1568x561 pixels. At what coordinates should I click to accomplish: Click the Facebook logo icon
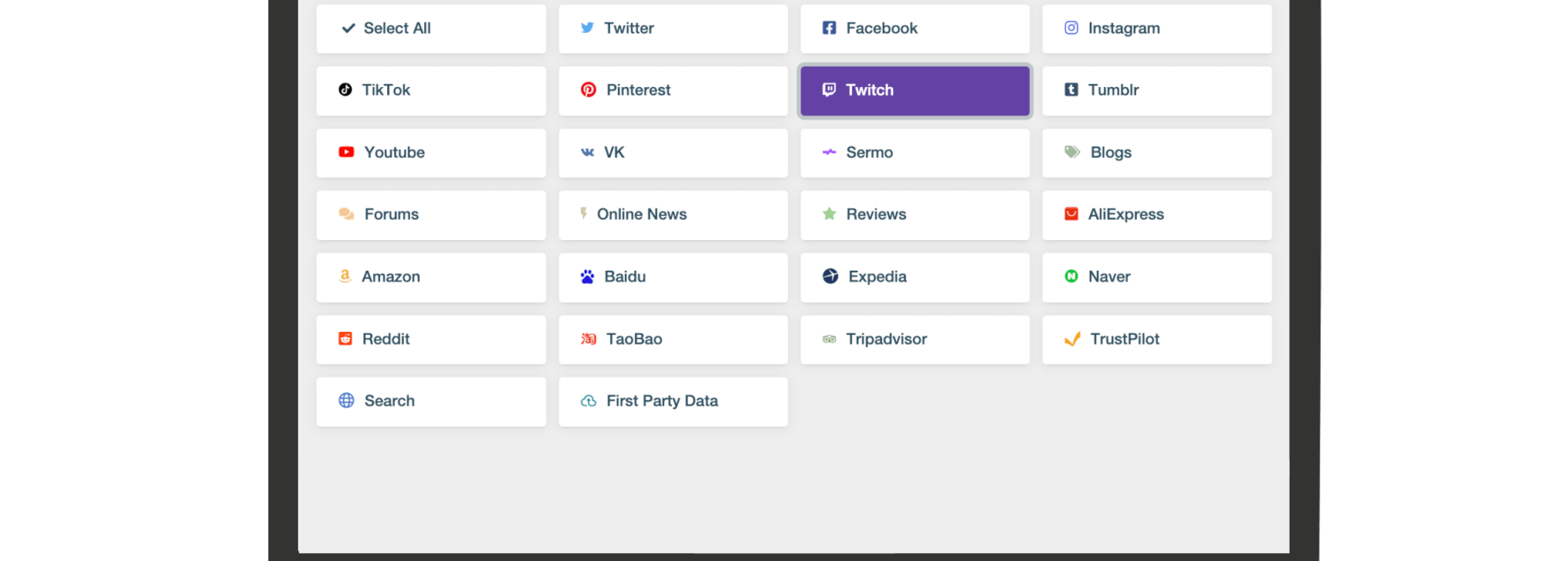(x=829, y=28)
